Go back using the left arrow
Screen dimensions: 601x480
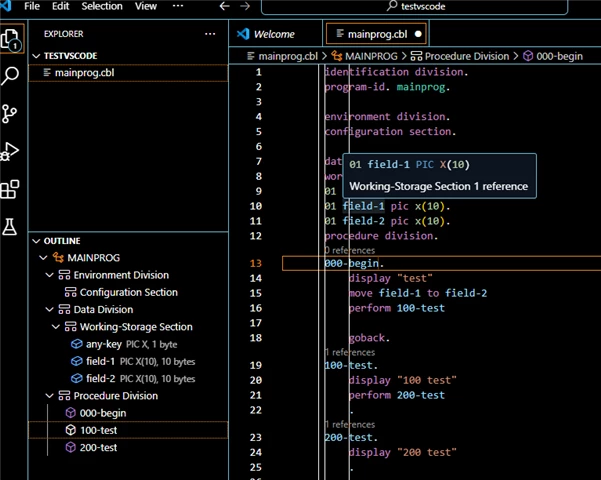pos(225,6)
